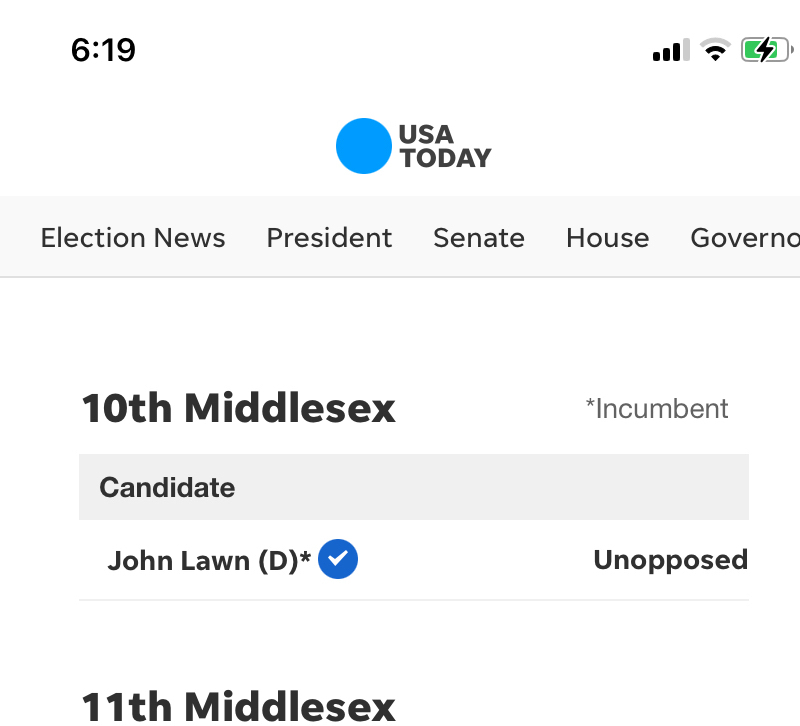Switch to the President tab
This screenshot has width=800, height=726.
tap(329, 238)
